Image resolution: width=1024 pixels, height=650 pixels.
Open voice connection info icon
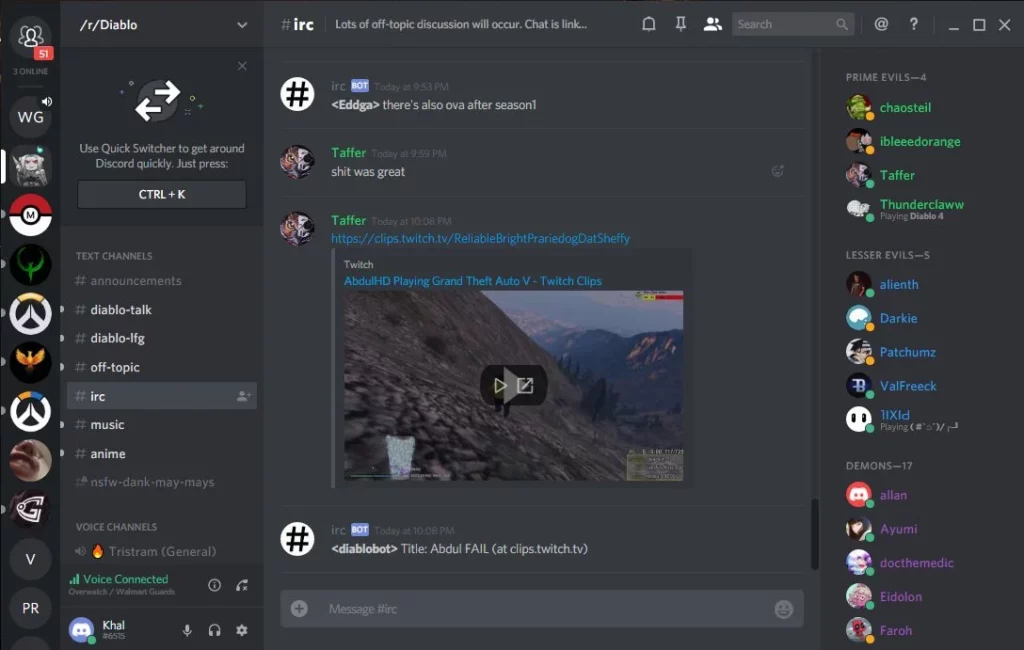pos(214,585)
